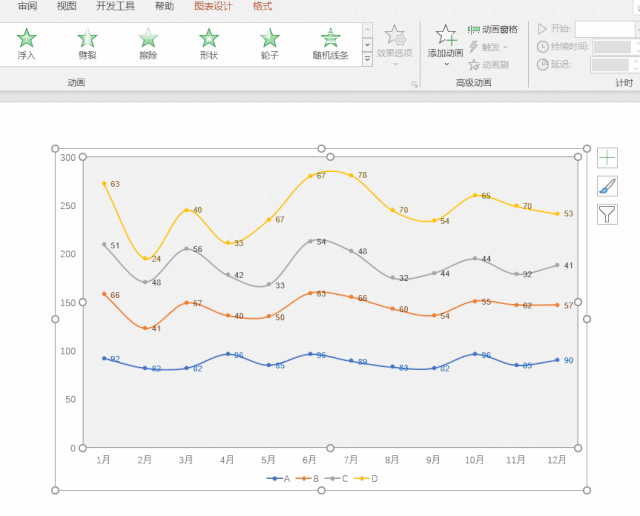640x516 pixels.
Task: Click the chart's top-center resize handle
Action: [321, 149]
